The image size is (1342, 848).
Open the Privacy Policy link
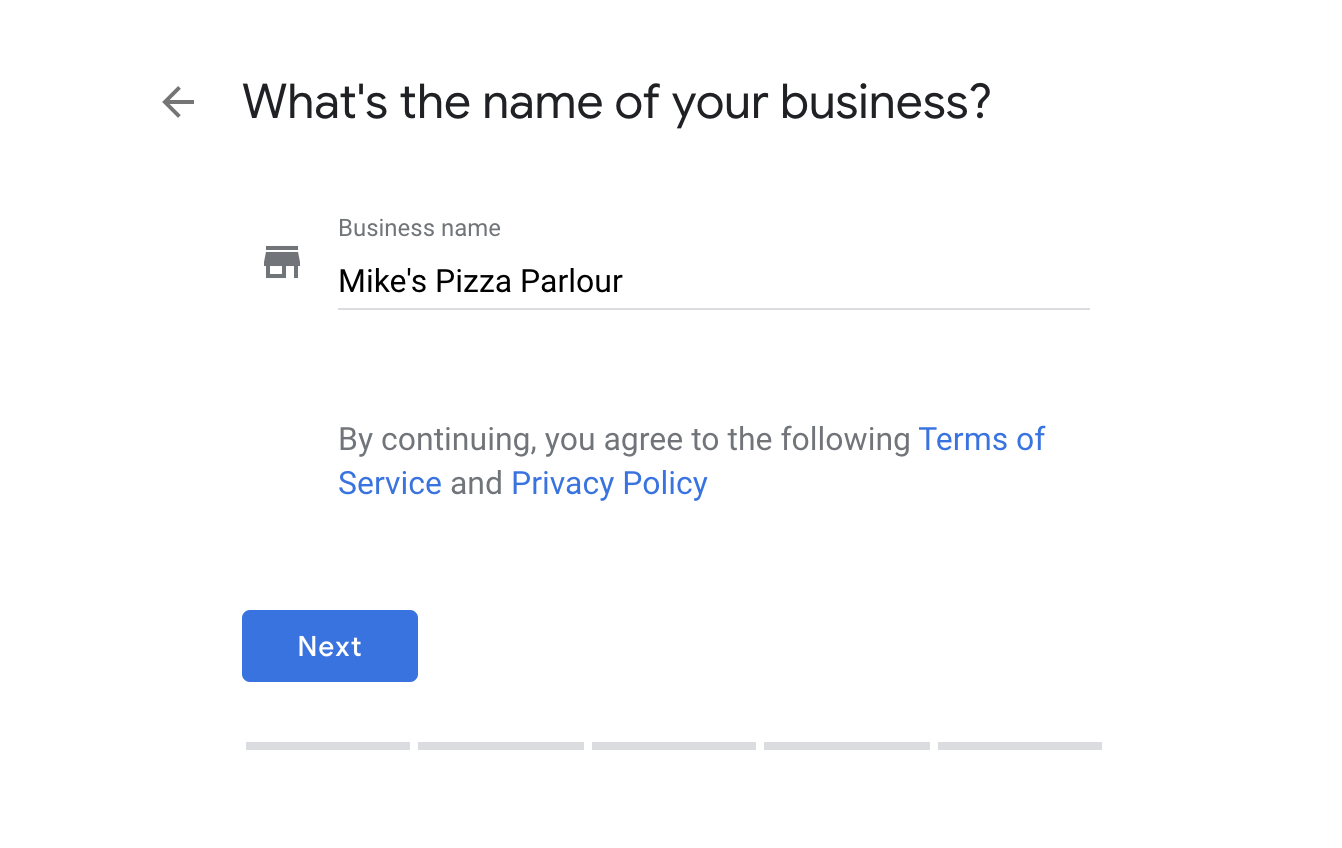(x=609, y=483)
